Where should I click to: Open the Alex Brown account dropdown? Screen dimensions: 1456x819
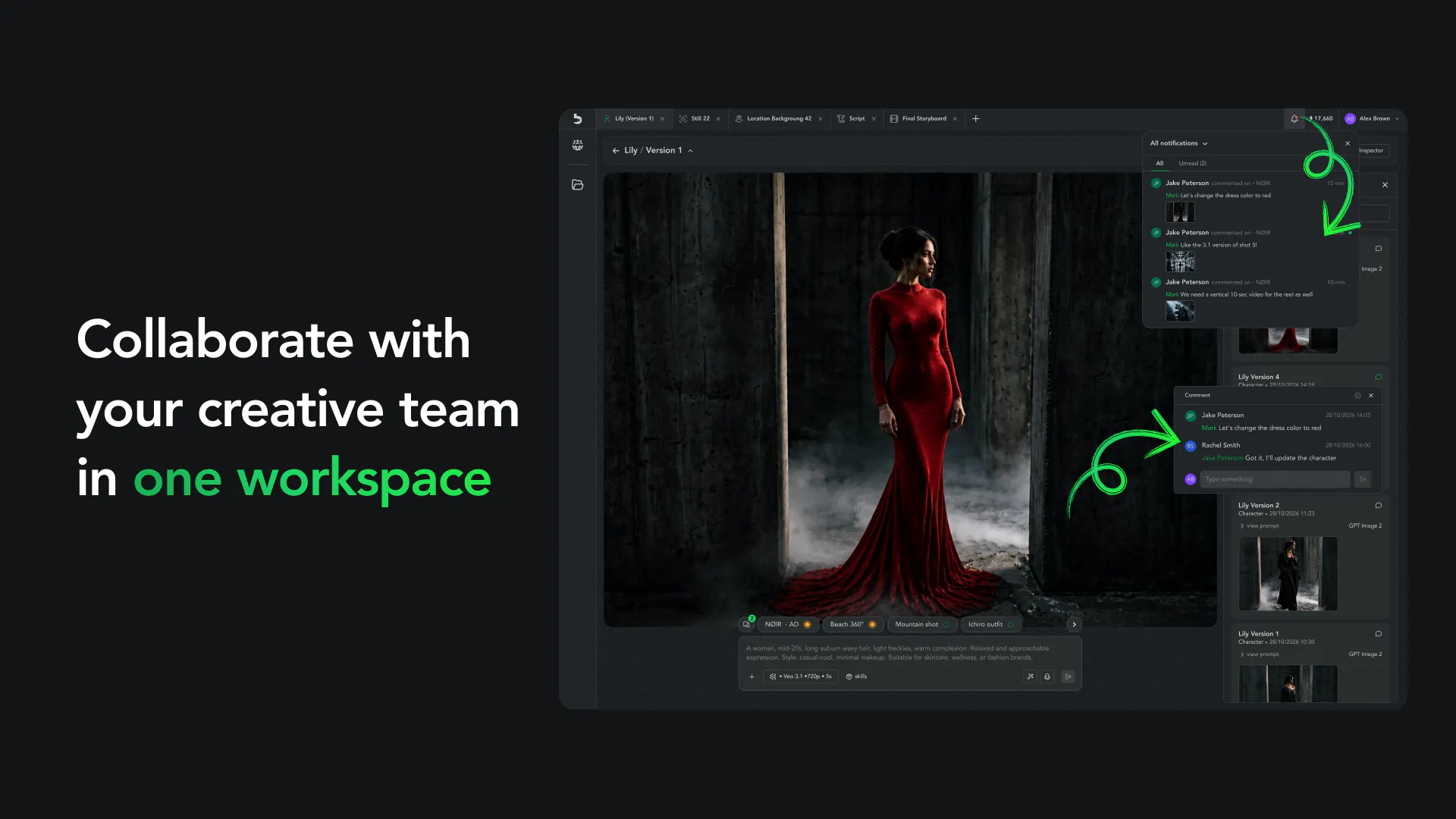point(1372,118)
